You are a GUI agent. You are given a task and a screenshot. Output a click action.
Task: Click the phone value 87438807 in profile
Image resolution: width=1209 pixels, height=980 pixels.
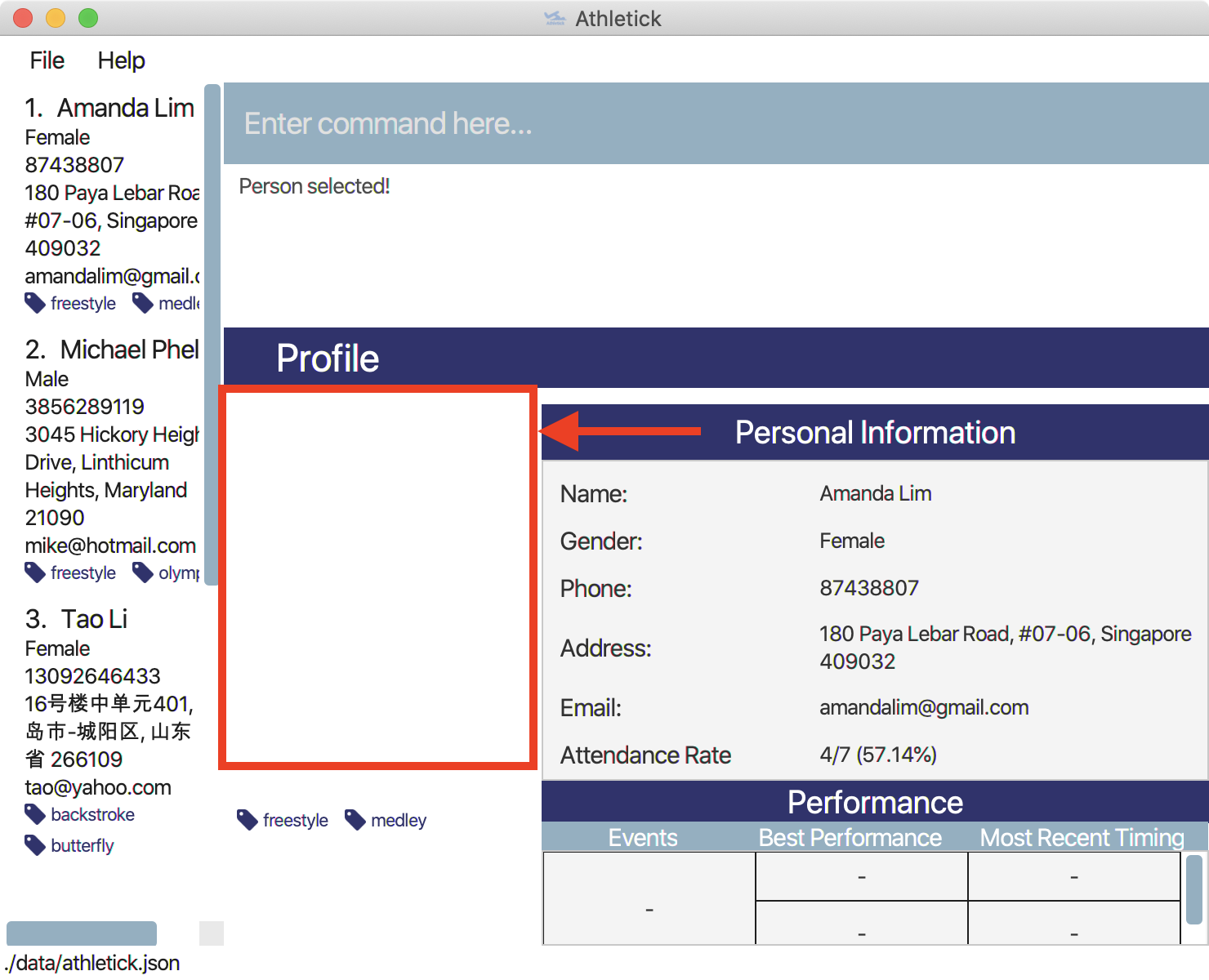pyautogui.click(x=869, y=588)
